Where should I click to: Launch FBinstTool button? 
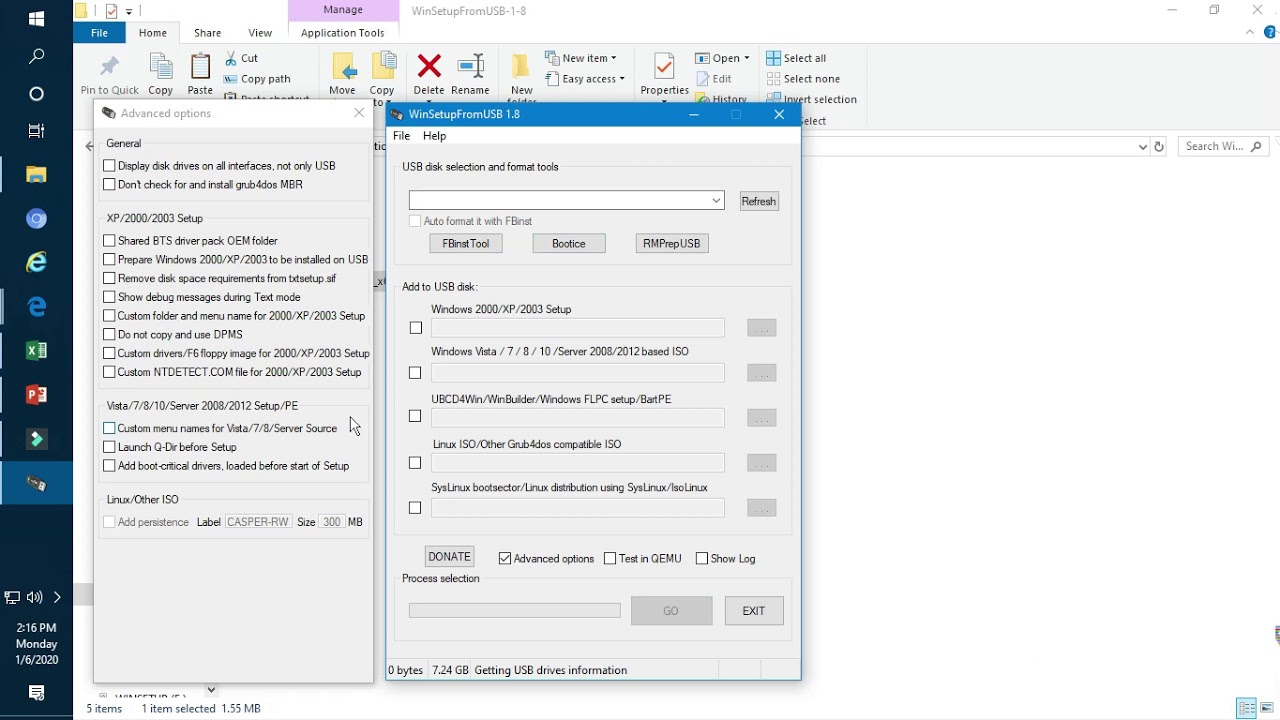466,243
